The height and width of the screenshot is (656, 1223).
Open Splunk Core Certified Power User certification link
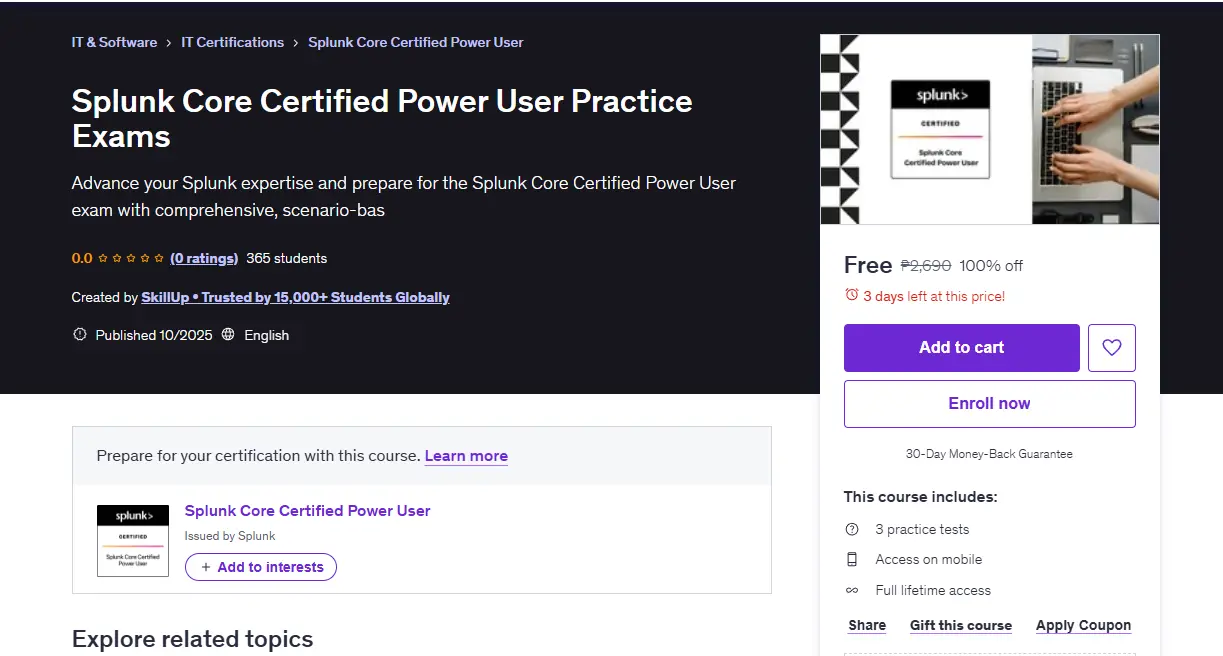pyautogui.click(x=308, y=510)
